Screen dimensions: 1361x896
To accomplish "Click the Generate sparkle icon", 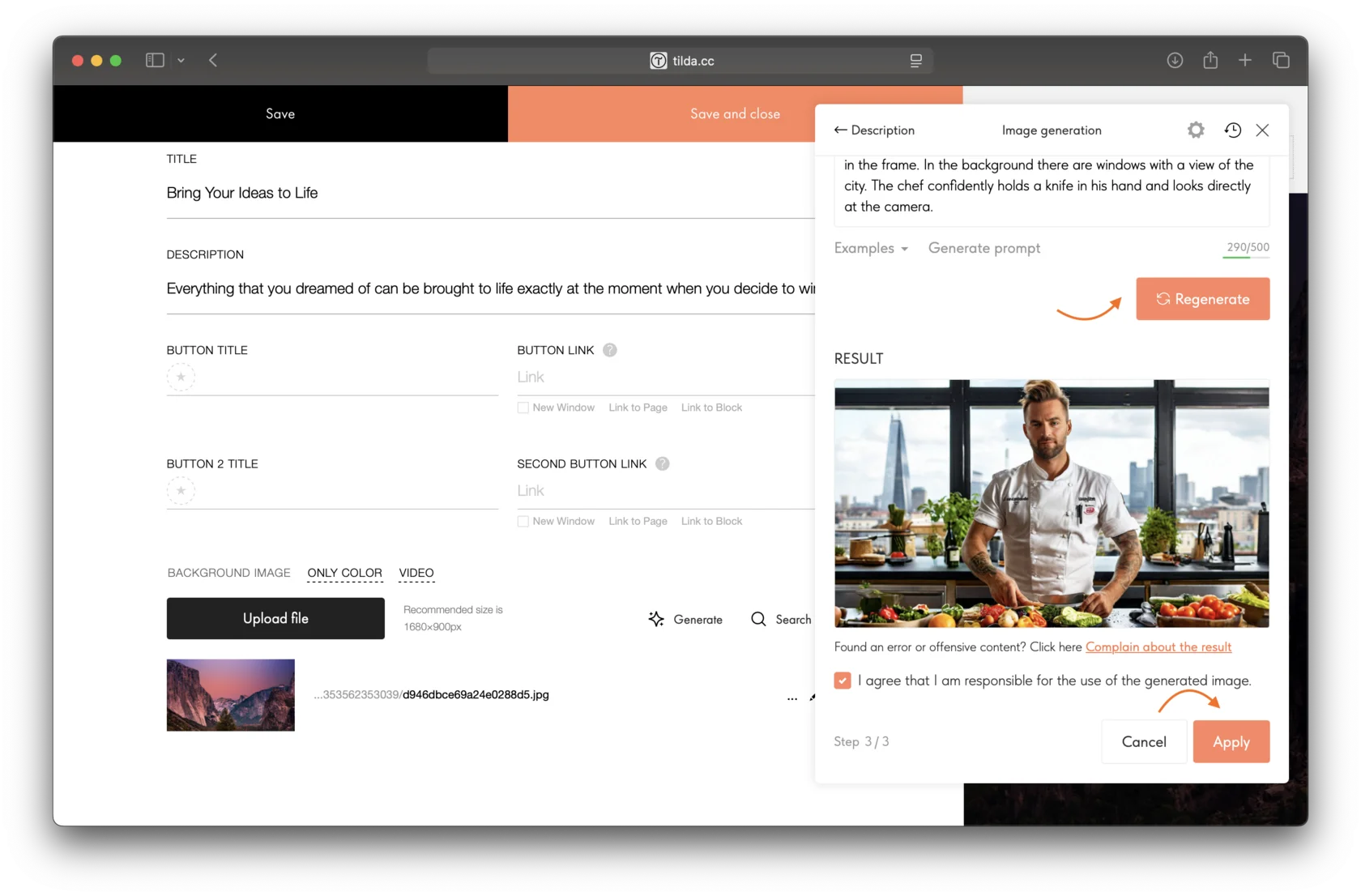I will pos(656,619).
